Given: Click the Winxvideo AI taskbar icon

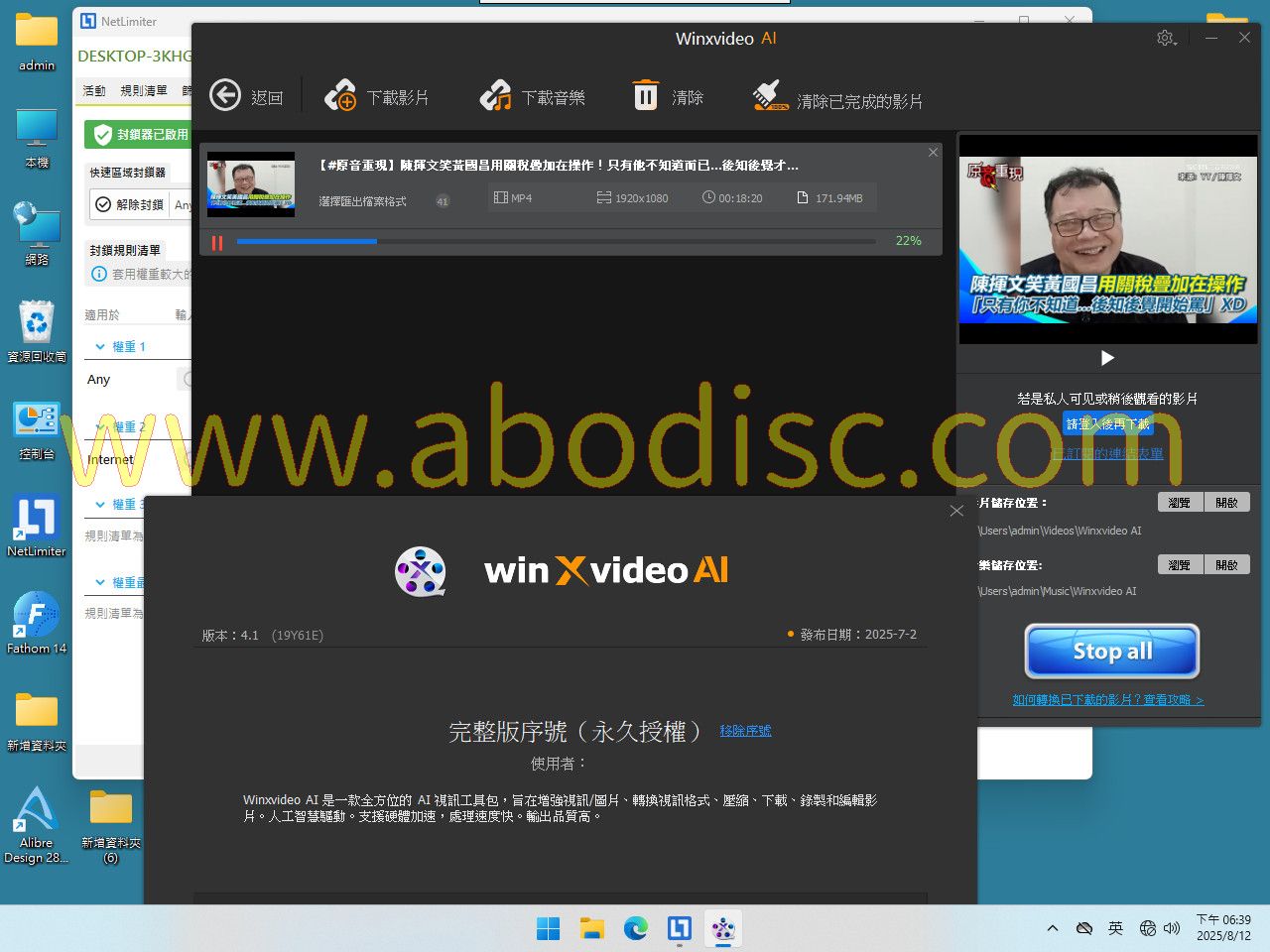Looking at the screenshot, I should point(723,928).
